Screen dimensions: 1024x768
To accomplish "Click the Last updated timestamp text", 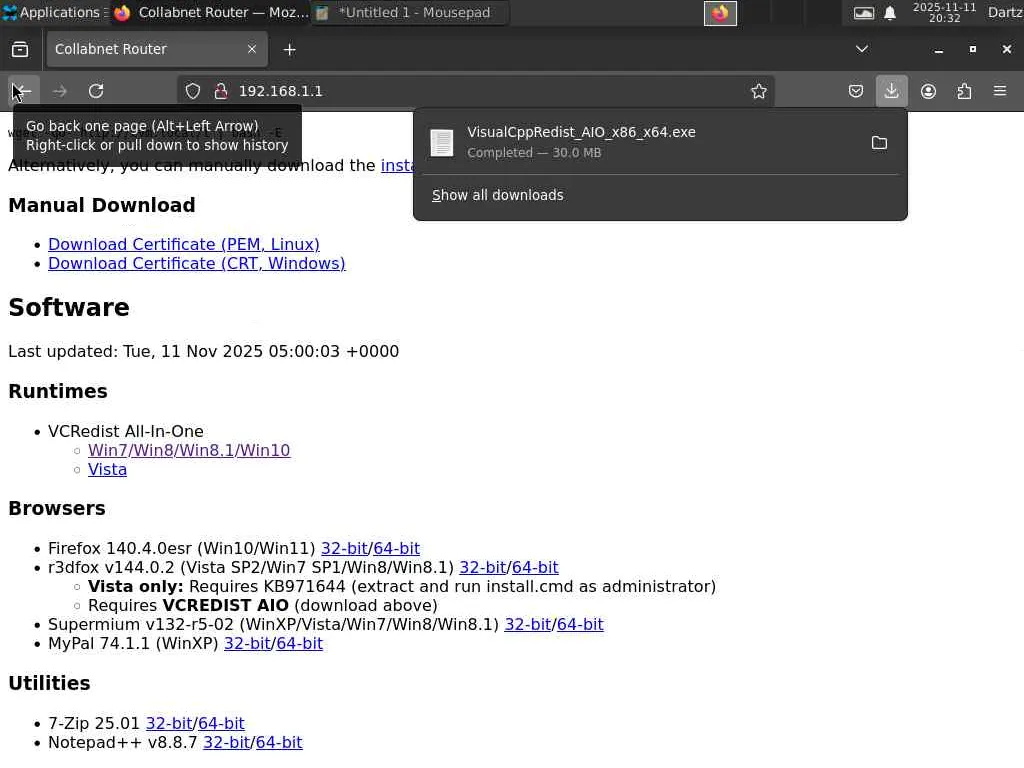I will click(x=204, y=351).
